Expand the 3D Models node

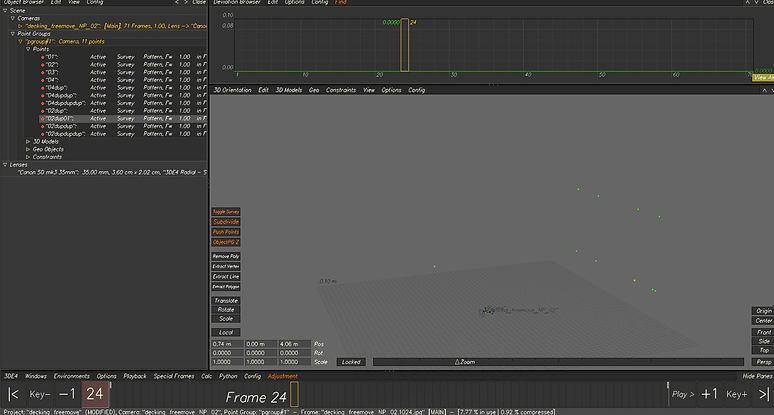click(x=28, y=142)
